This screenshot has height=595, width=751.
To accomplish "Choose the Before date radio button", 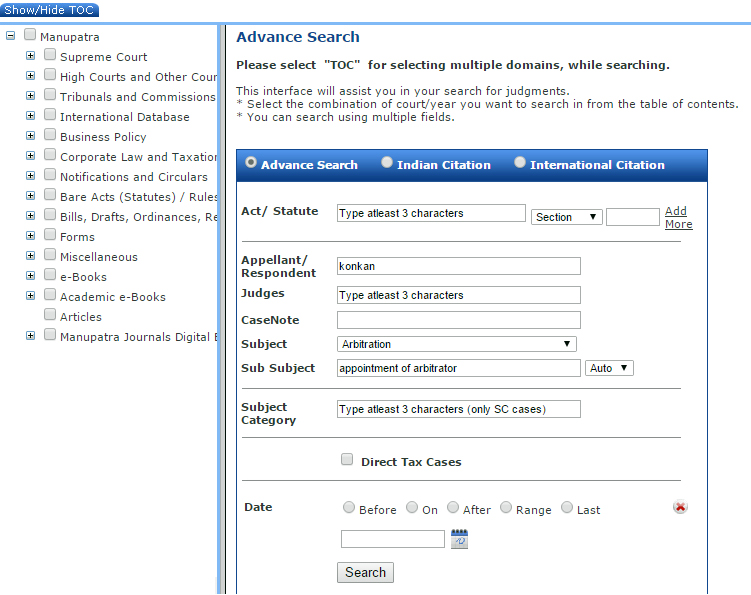I will (x=349, y=507).
